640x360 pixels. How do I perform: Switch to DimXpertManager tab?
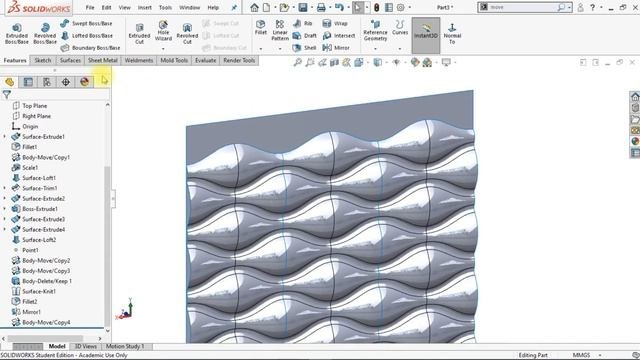click(66, 82)
